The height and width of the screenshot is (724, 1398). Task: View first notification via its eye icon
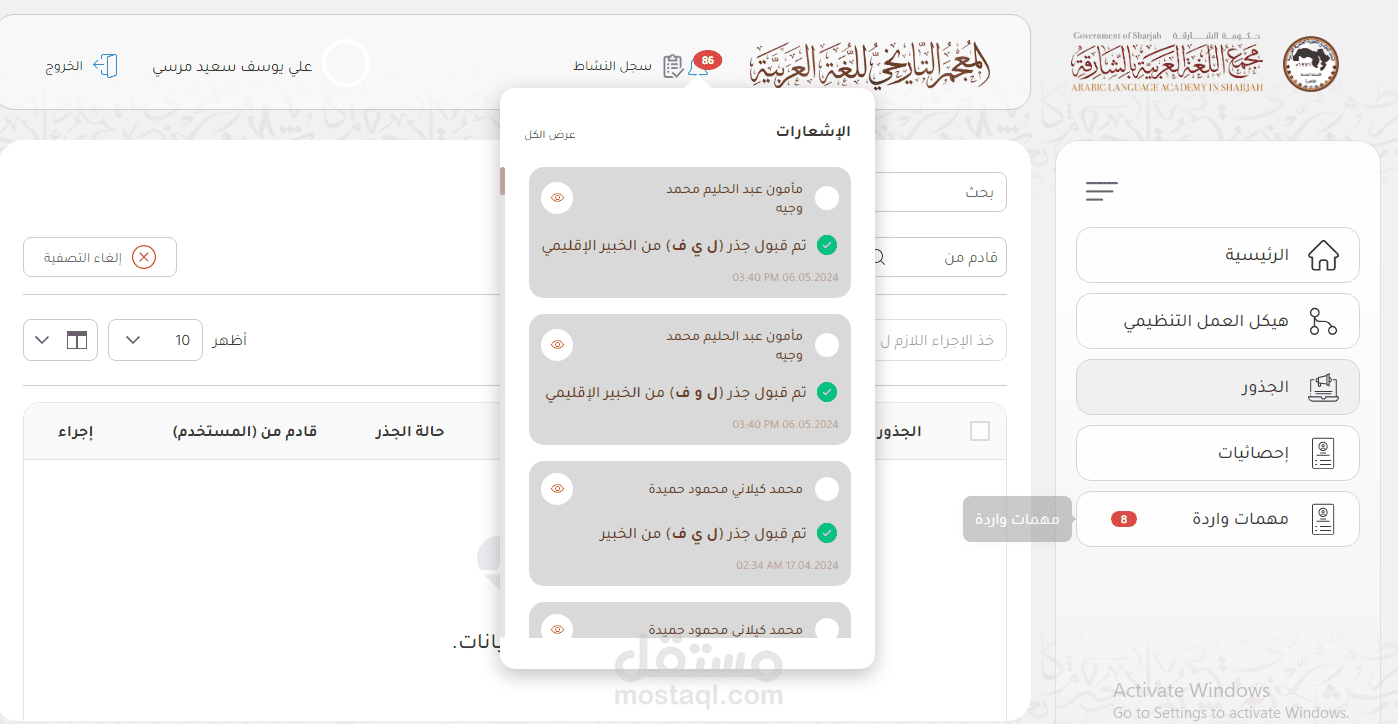[x=557, y=198]
